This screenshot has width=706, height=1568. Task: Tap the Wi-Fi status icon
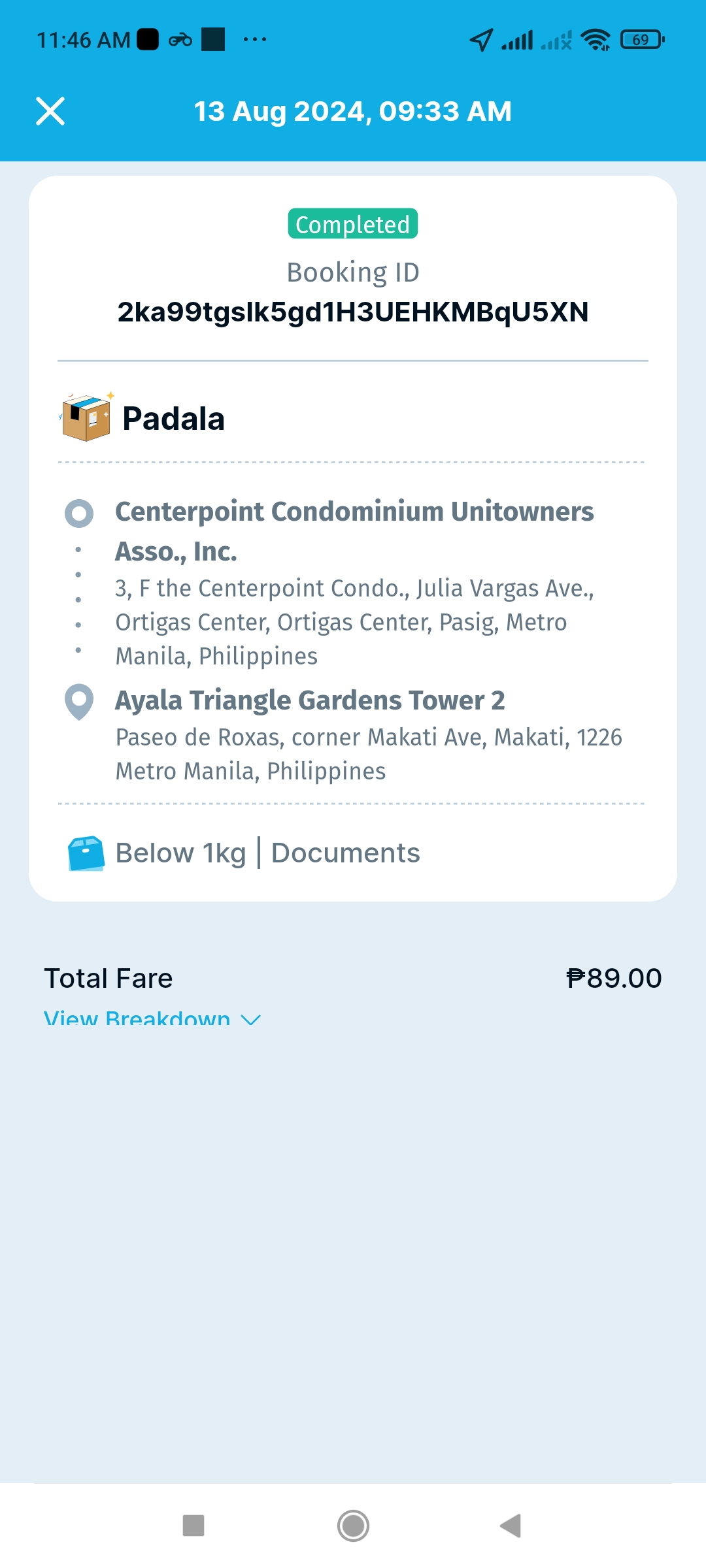coord(596,40)
